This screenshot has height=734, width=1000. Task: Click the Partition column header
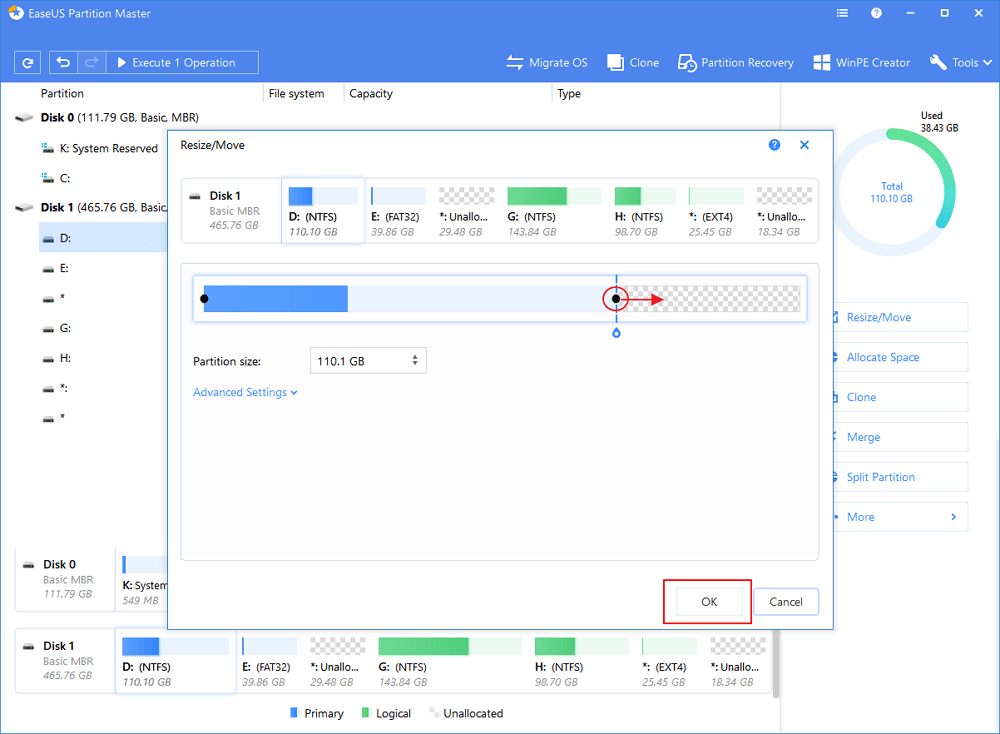coord(62,93)
